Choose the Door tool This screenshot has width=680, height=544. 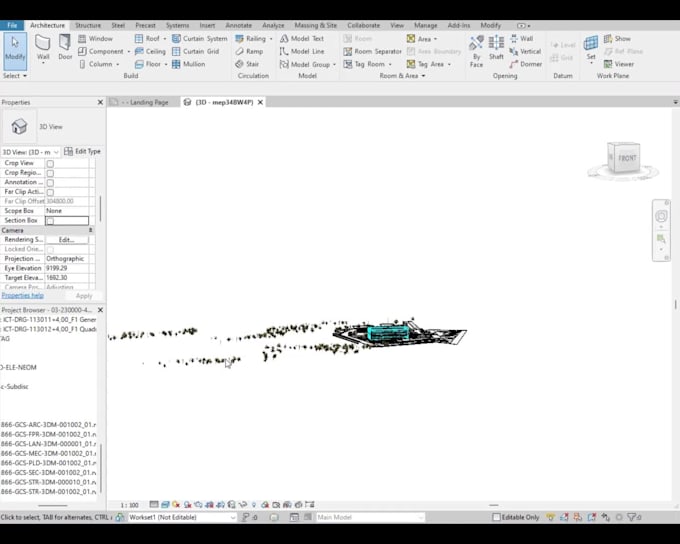pyautogui.click(x=65, y=48)
